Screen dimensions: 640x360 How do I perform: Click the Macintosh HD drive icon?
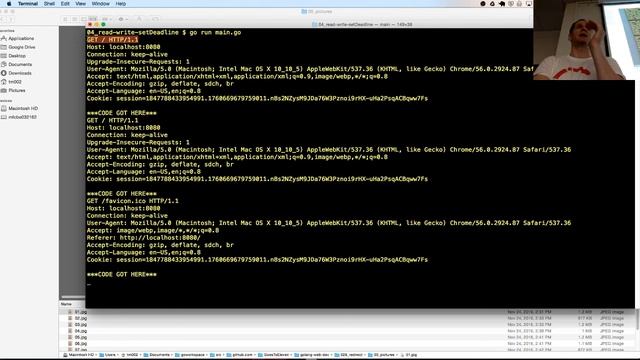click(4, 109)
